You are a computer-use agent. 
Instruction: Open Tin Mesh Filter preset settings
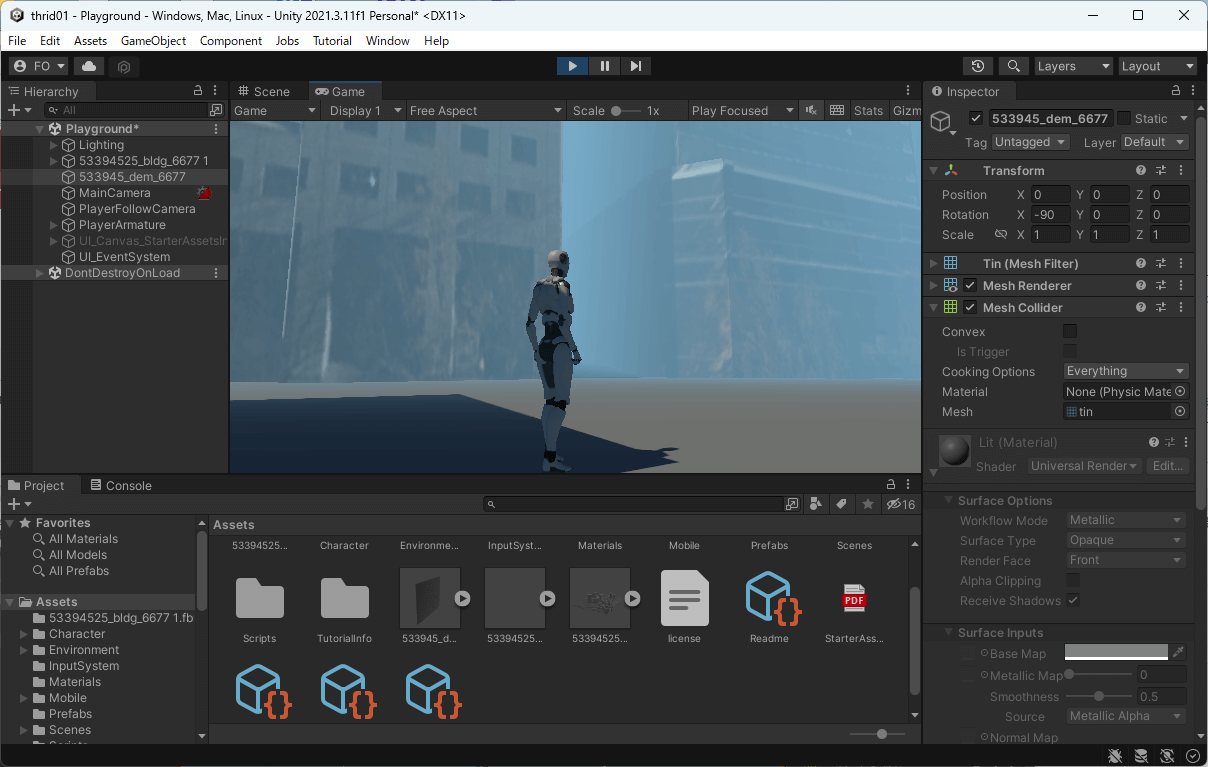pyautogui.click(x=1161, y=264)
